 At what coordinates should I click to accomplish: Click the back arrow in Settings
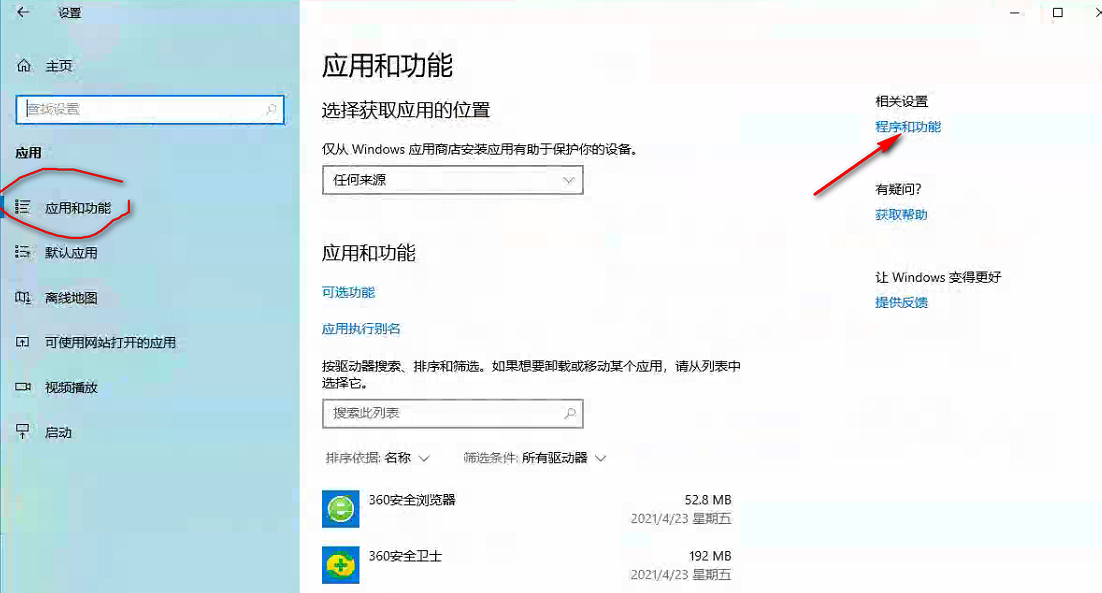(x=23, y=12)
